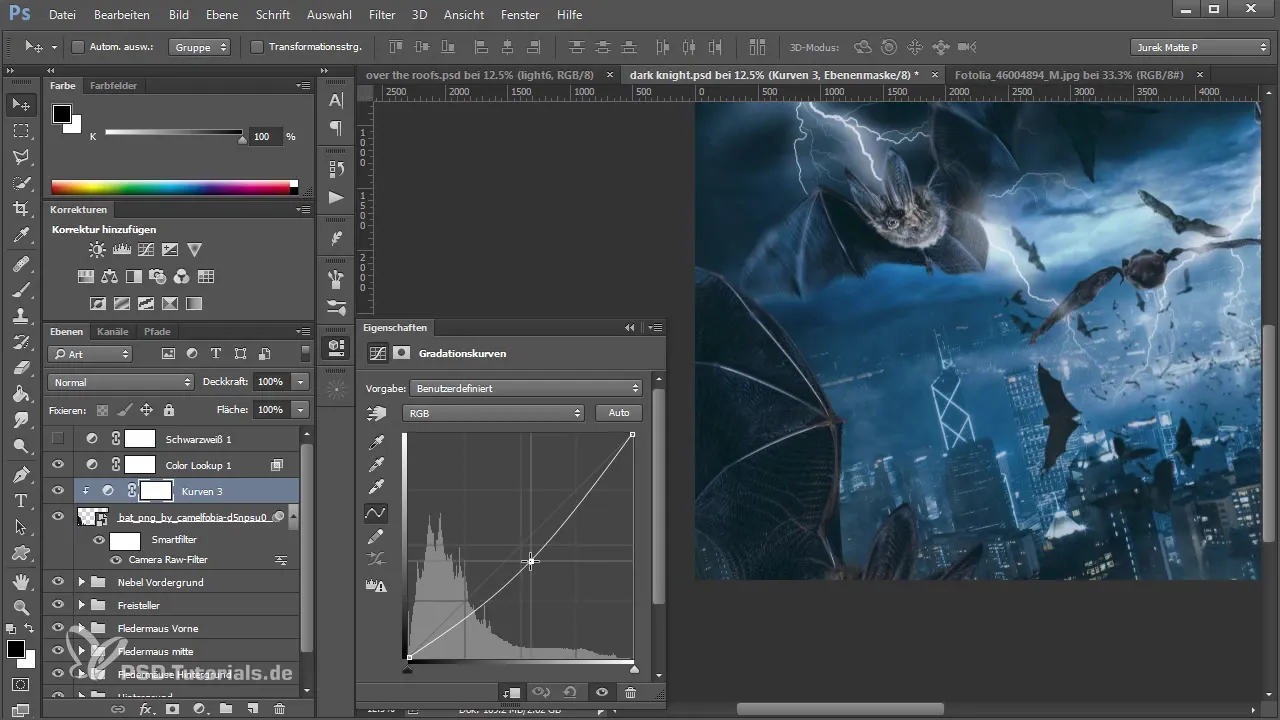Open layer styles fx at panel bottom
The height and width of the screenshot is (720, 1280).
pos(145,709)
